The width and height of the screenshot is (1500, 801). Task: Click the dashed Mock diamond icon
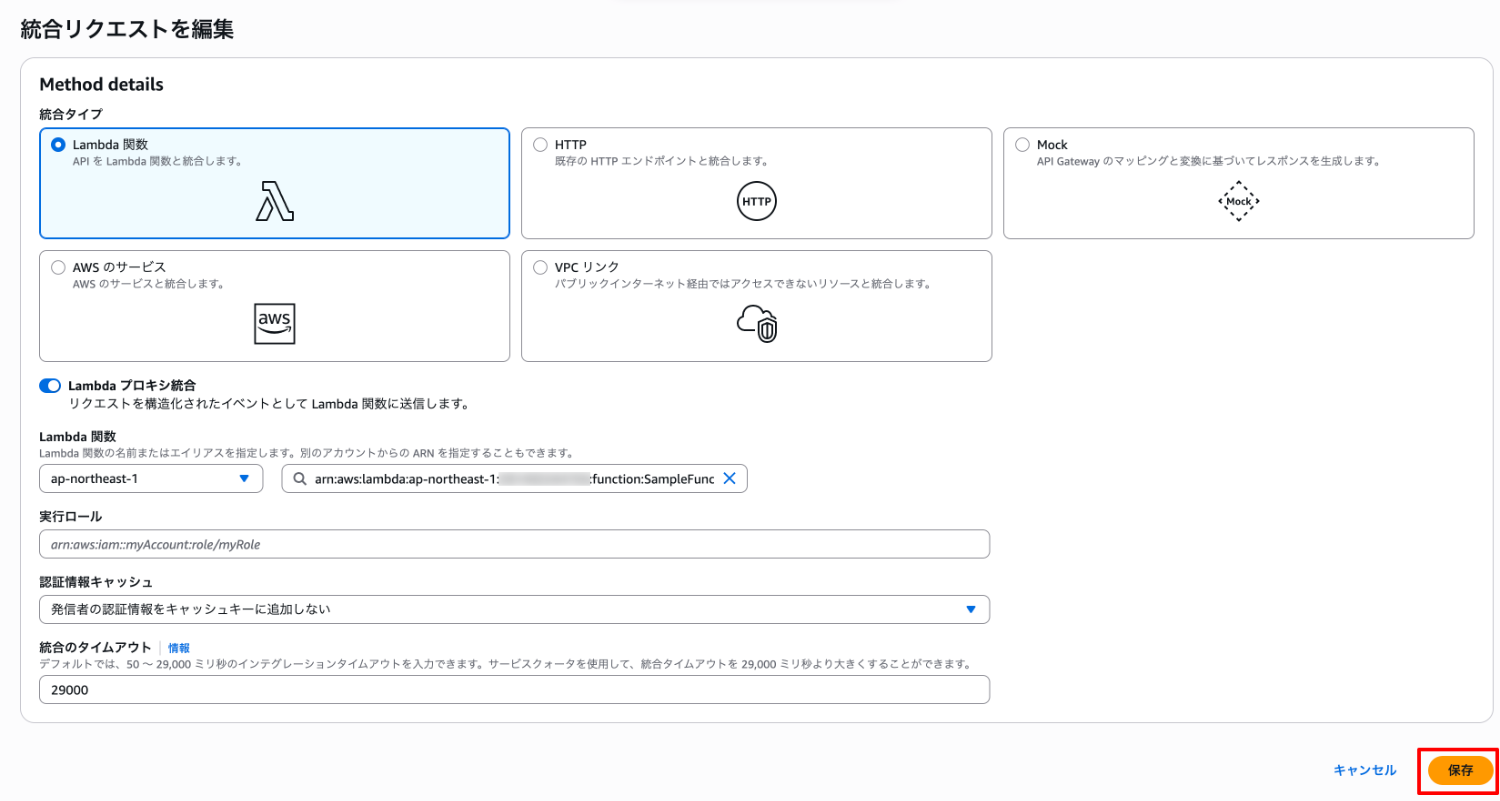[x=1239, y=201]
